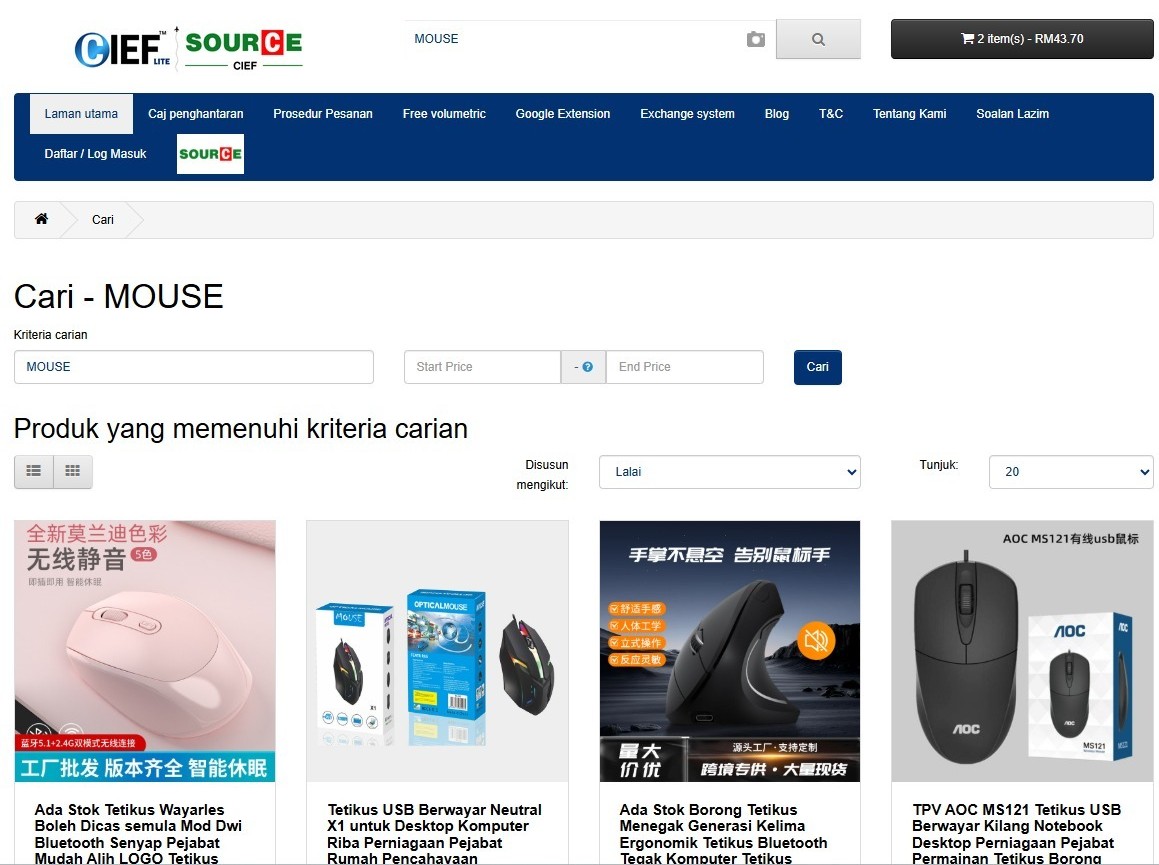The width and height of the screenshot is (1159, 865).
Task: Open the Tunjuk items-per-page dropdown
Action: 1071,472
